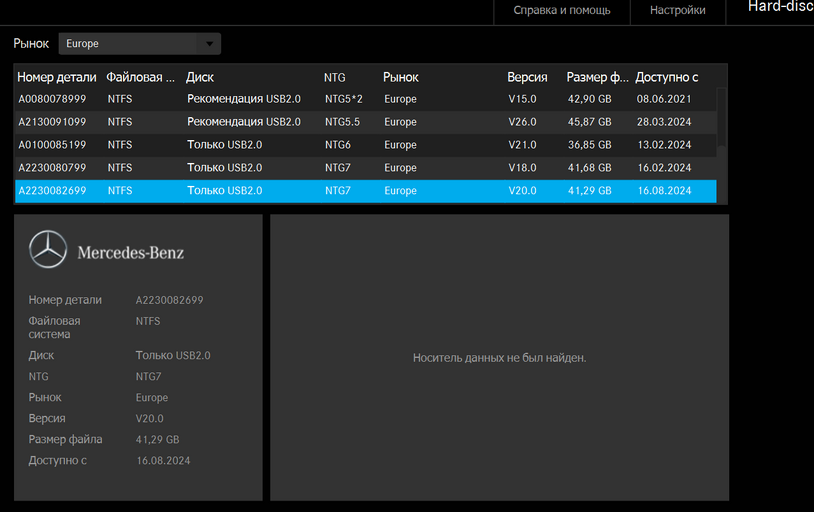Click date 28.03.2024 cell
Screen dimensions: 814x512
[664, 122]
